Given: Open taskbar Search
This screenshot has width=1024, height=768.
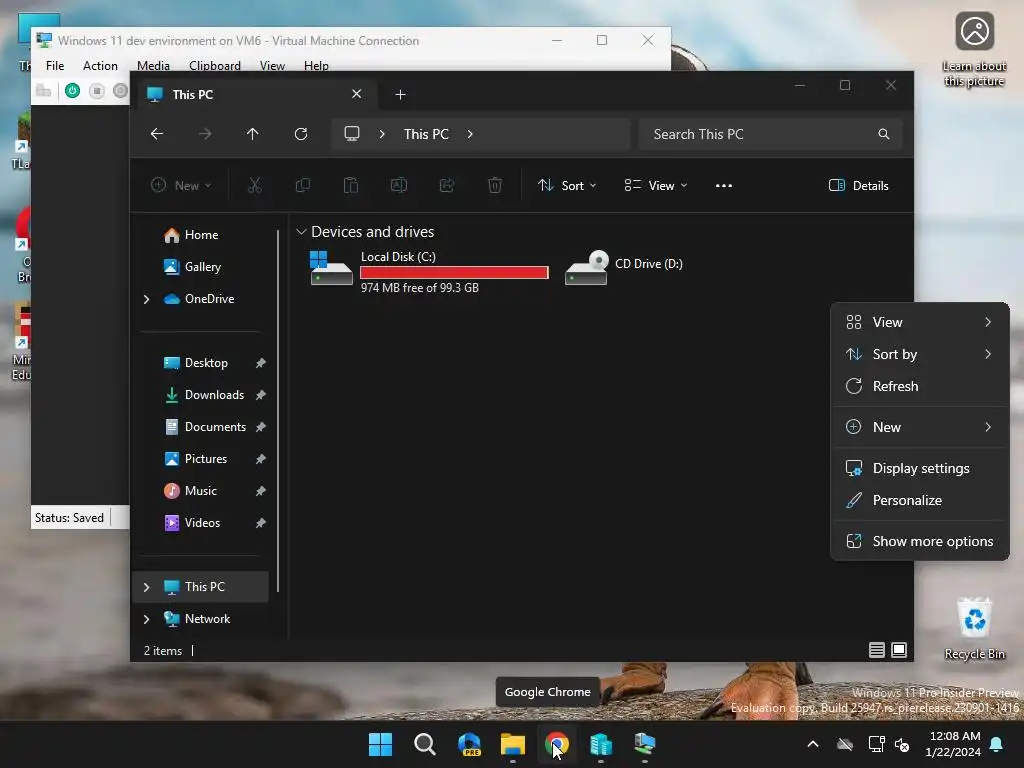Looking at the screenshot, I should click(x=424, y=744).
